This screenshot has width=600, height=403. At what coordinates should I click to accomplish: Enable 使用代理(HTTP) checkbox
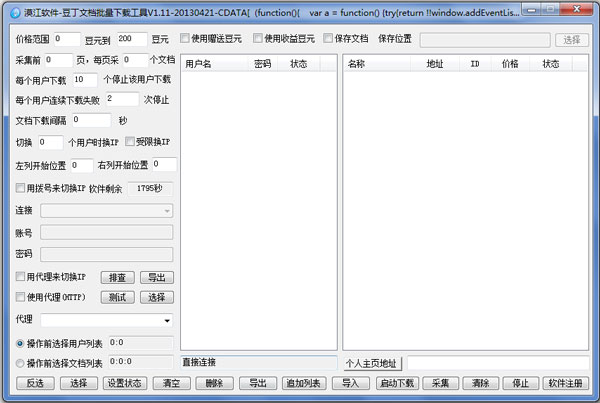[20, 297]
